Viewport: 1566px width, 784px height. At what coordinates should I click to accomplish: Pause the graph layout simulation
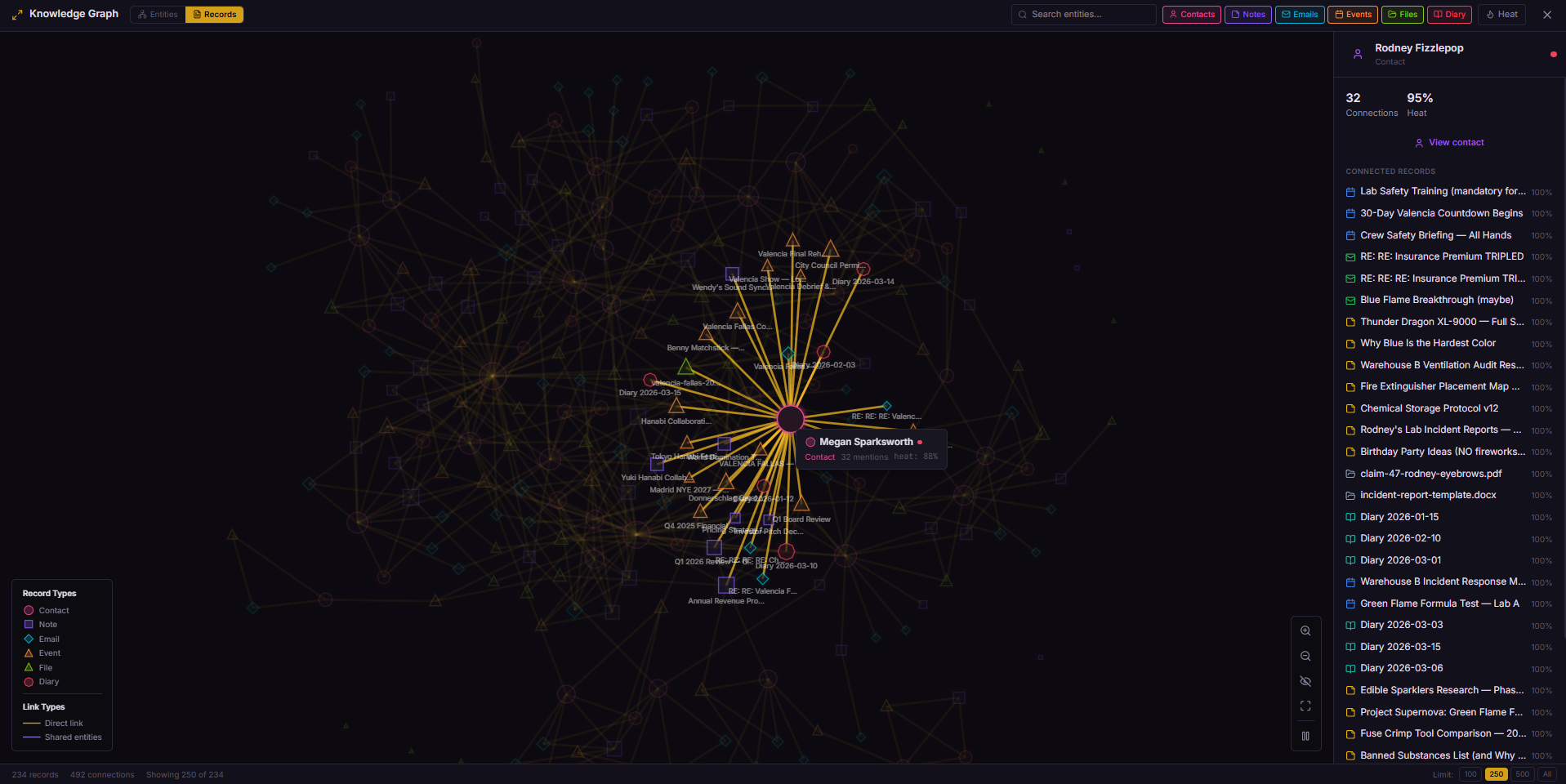pos(1305,734)
